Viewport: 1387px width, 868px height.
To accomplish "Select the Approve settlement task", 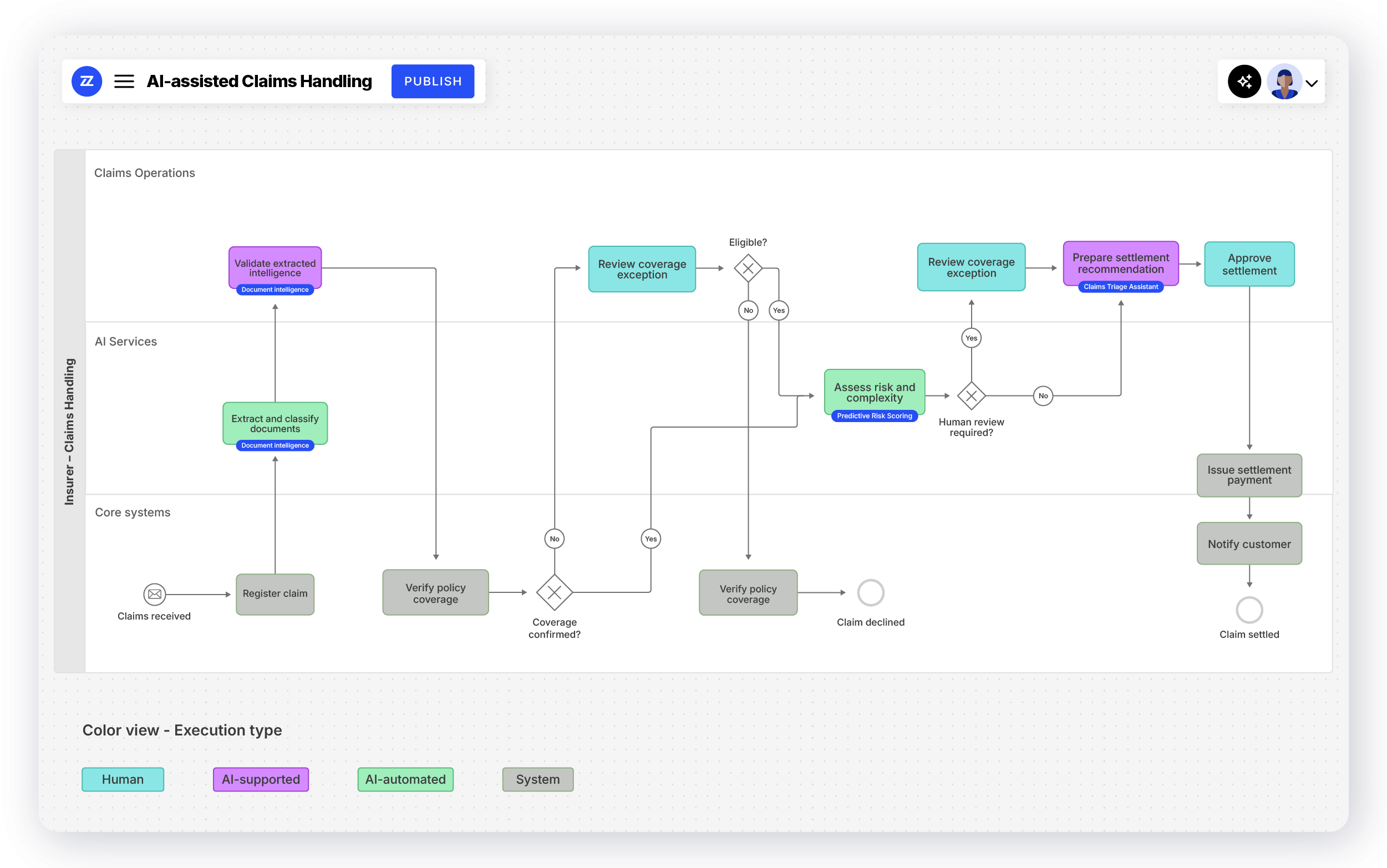I will tap(1249, 264).
